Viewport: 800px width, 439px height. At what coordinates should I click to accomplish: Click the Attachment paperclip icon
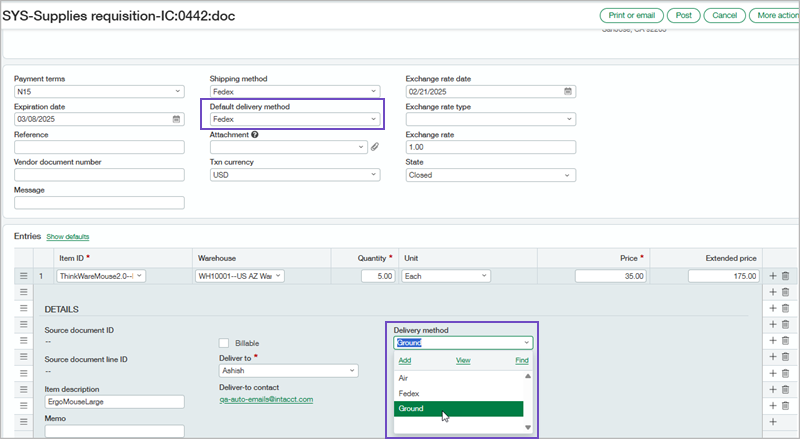click(375, 147)
